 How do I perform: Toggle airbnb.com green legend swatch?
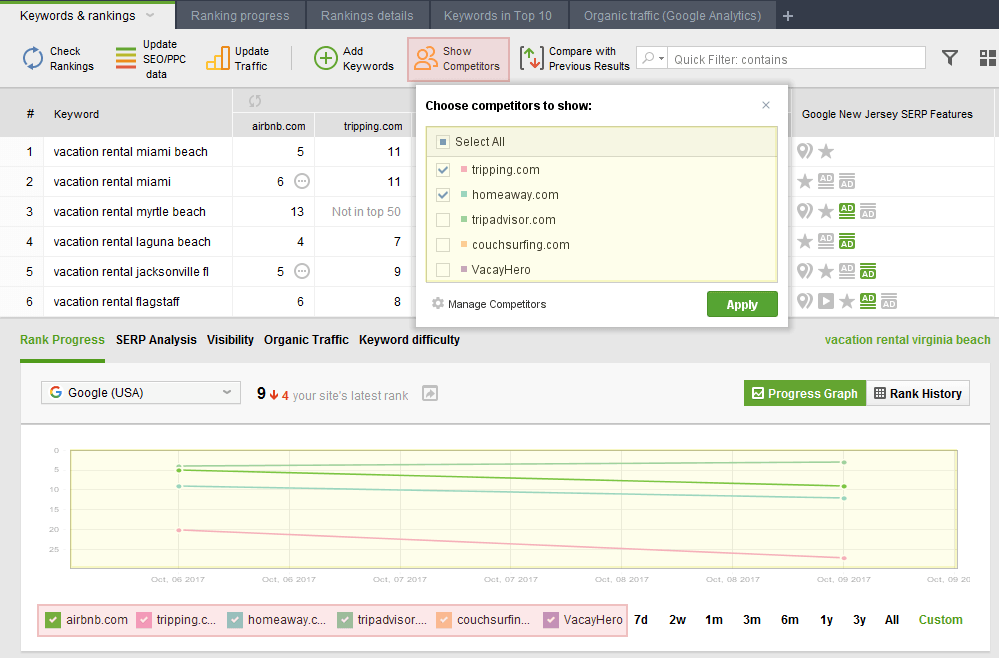[x=53, y=620]
